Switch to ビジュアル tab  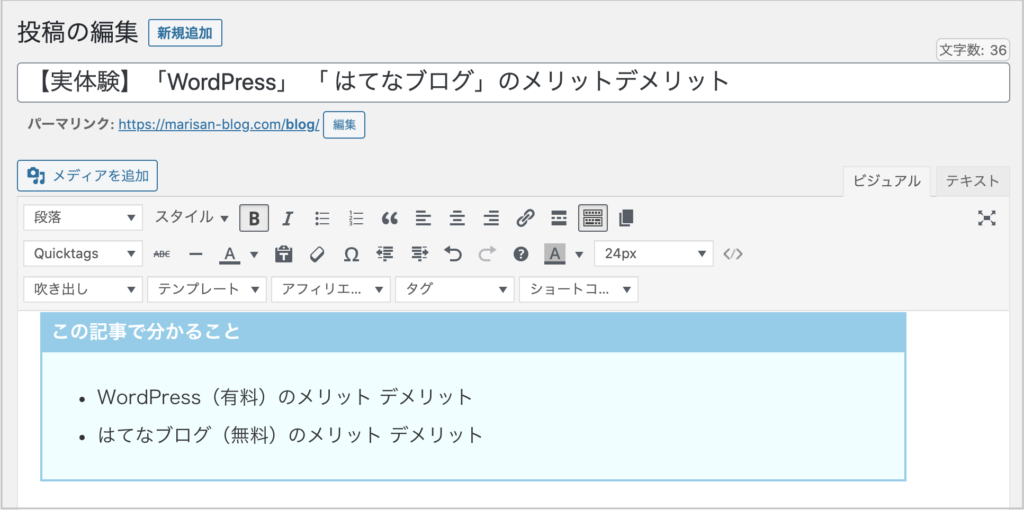click(887, 181)
